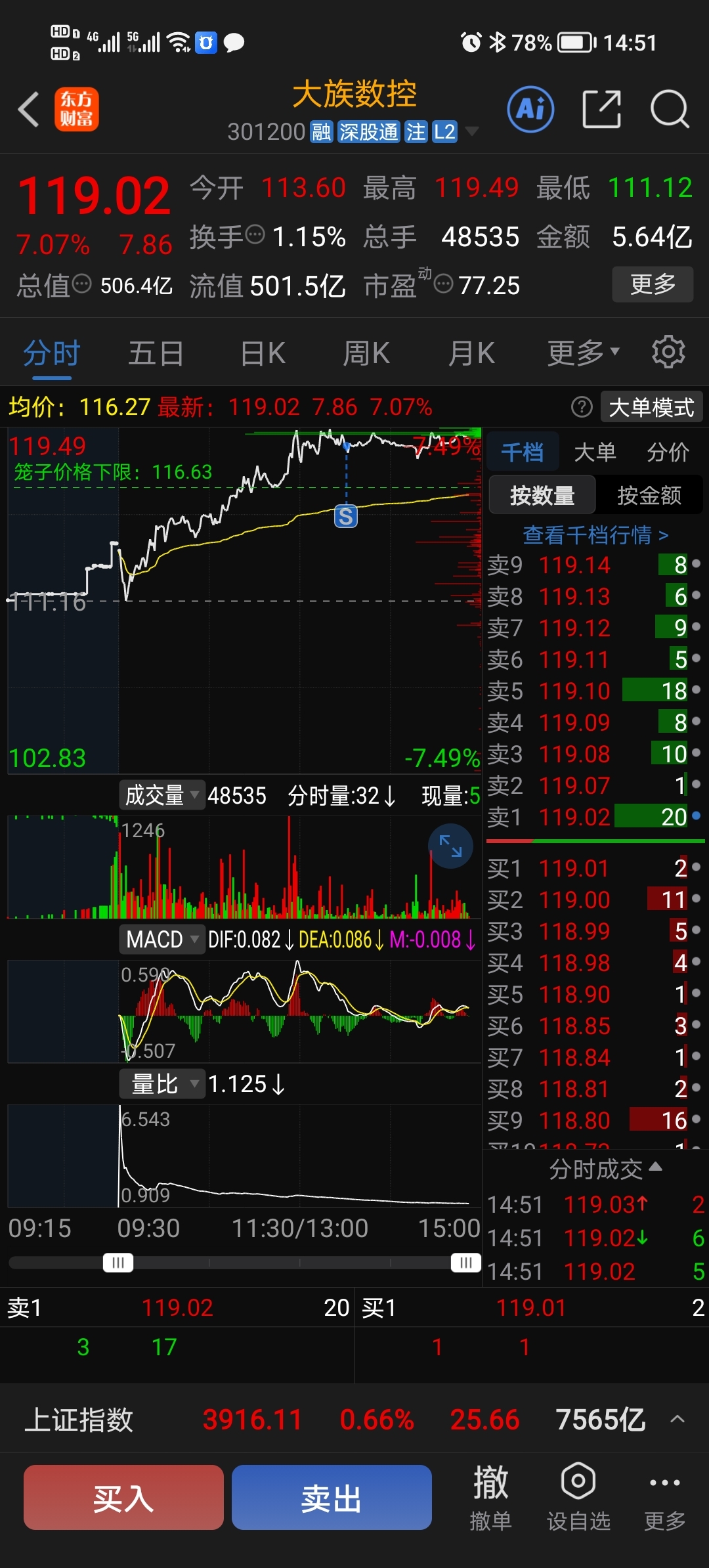Screen dimensions: 709x1568
Task: Open 撤单 cancel order icon
Action: (490, 1497)
